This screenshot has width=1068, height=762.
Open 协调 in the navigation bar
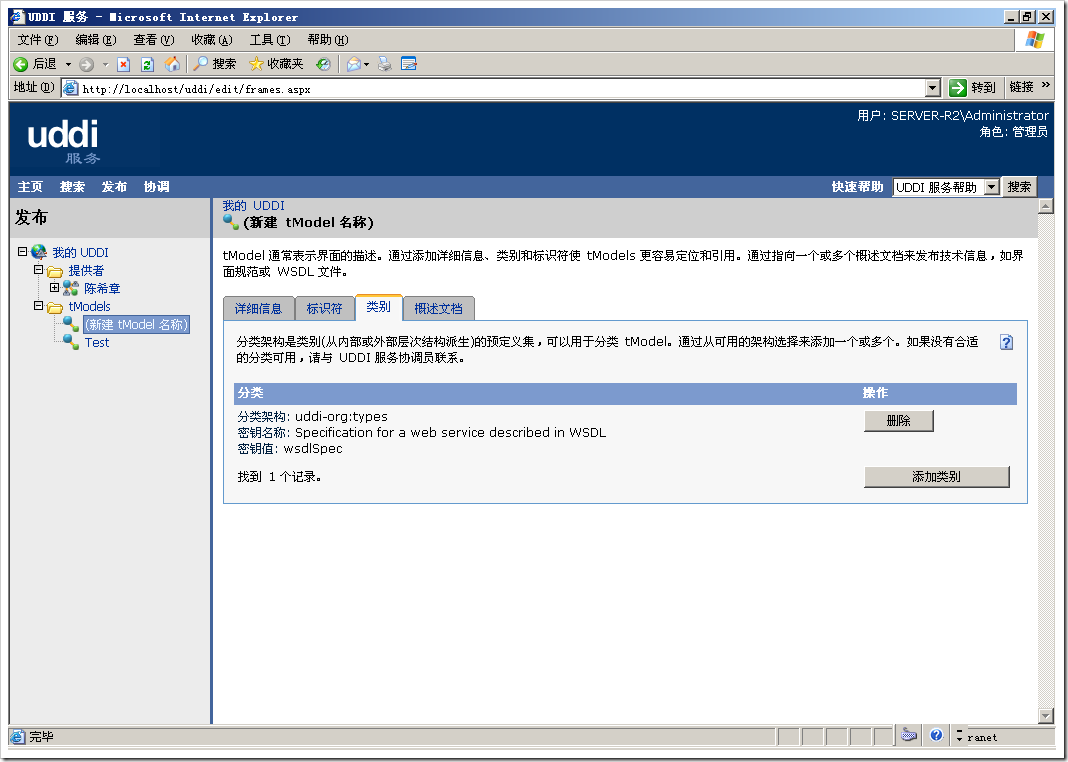[157, 187]
